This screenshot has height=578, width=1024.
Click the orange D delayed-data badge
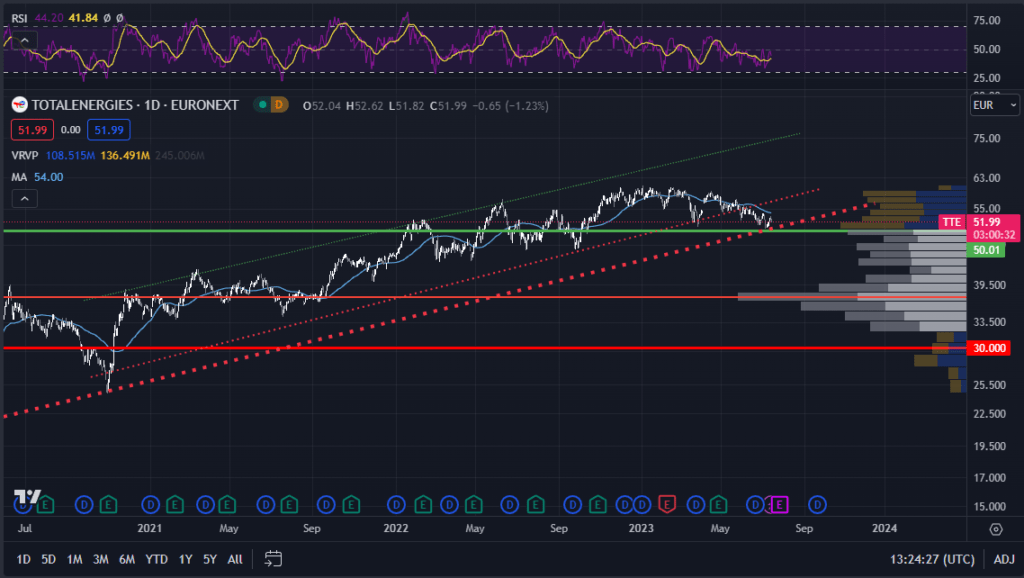point(280,104)
